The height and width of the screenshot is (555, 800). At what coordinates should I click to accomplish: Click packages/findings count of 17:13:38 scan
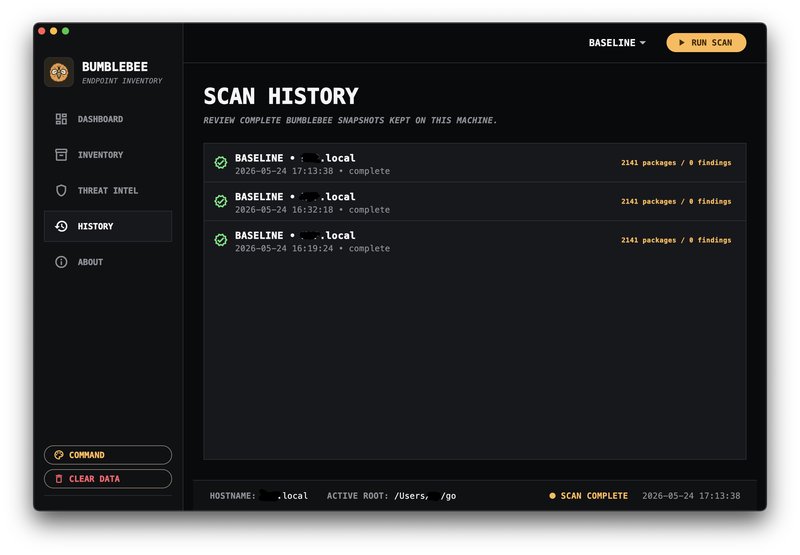point(676,163)
